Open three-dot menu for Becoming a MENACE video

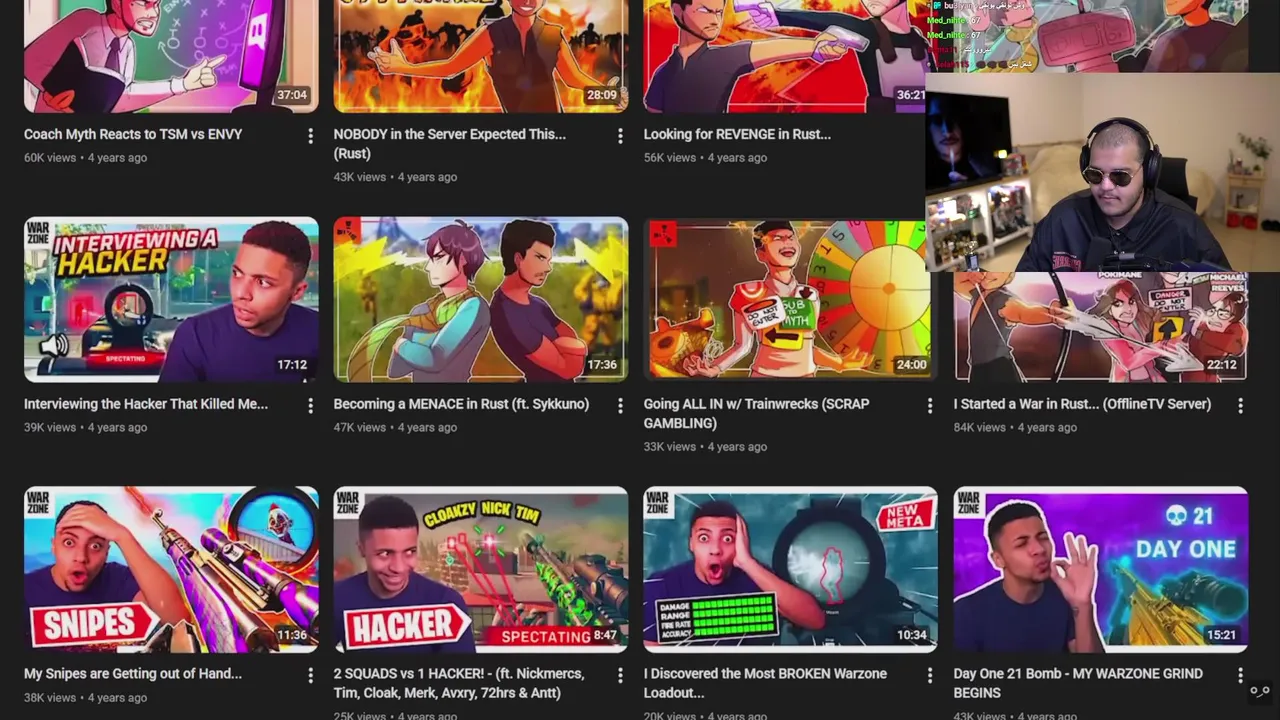tap(620, 406)
